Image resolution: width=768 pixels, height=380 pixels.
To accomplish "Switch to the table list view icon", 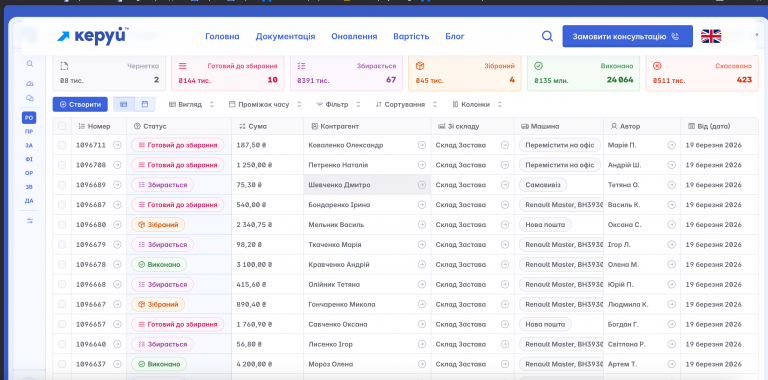I will tap(124, 104).
